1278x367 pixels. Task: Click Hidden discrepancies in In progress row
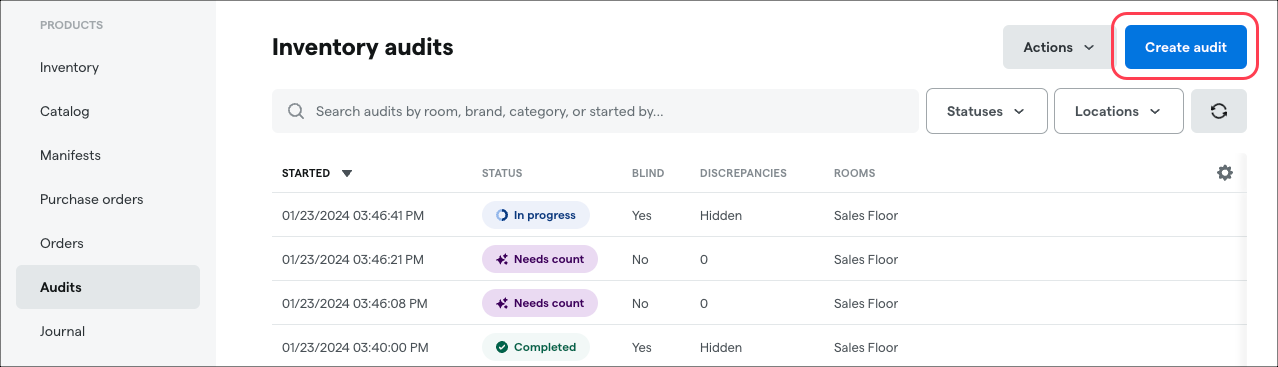point(721,215)
